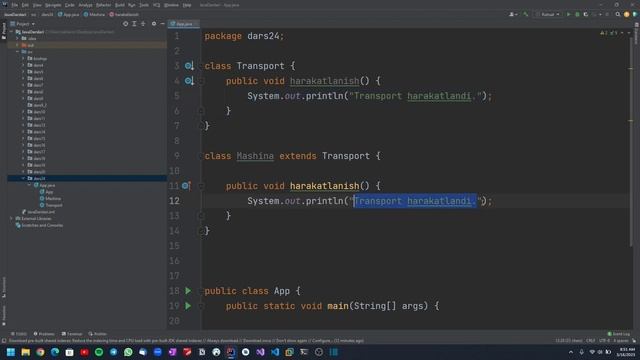This screenshot has height=360, width=640.
Task: Open the run configuration dropdown
Action: click(549, 15)
